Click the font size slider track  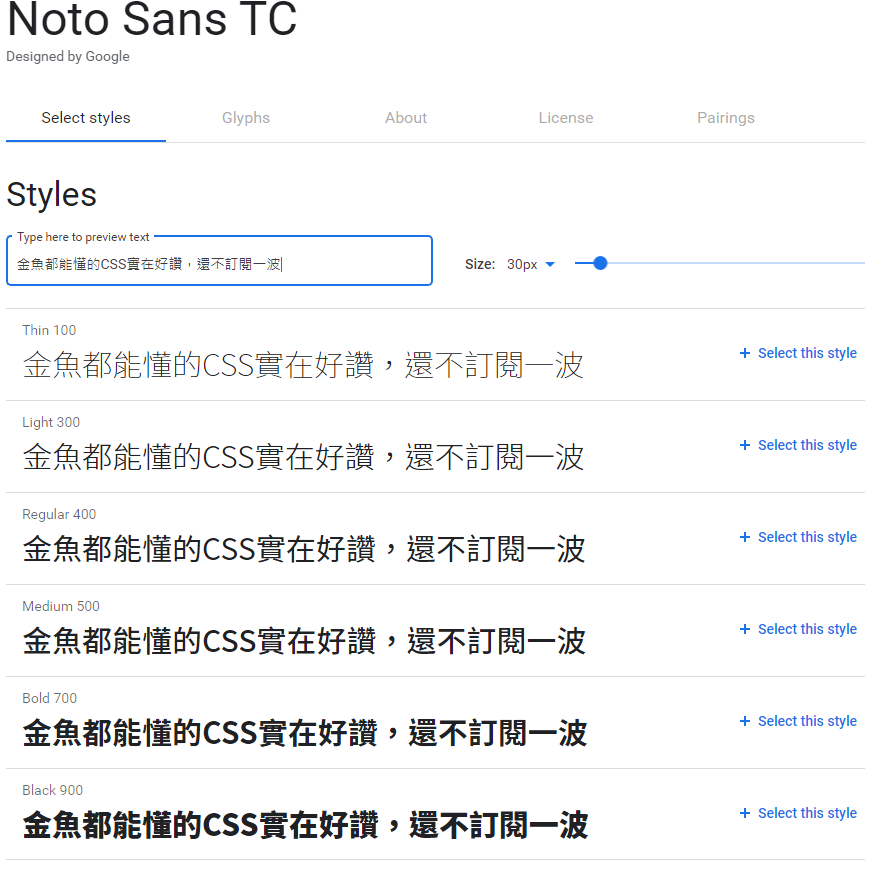[x=720, y=263]
